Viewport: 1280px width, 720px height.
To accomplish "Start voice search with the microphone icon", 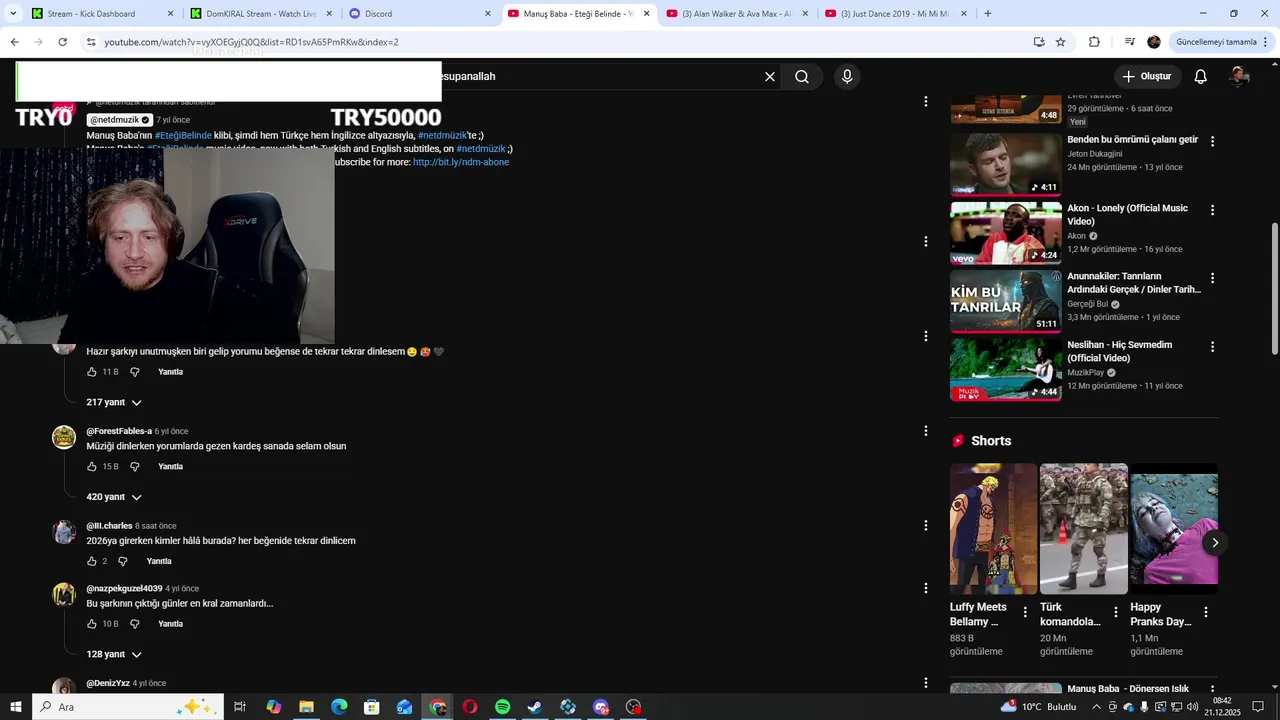I will tap(847, 77).
